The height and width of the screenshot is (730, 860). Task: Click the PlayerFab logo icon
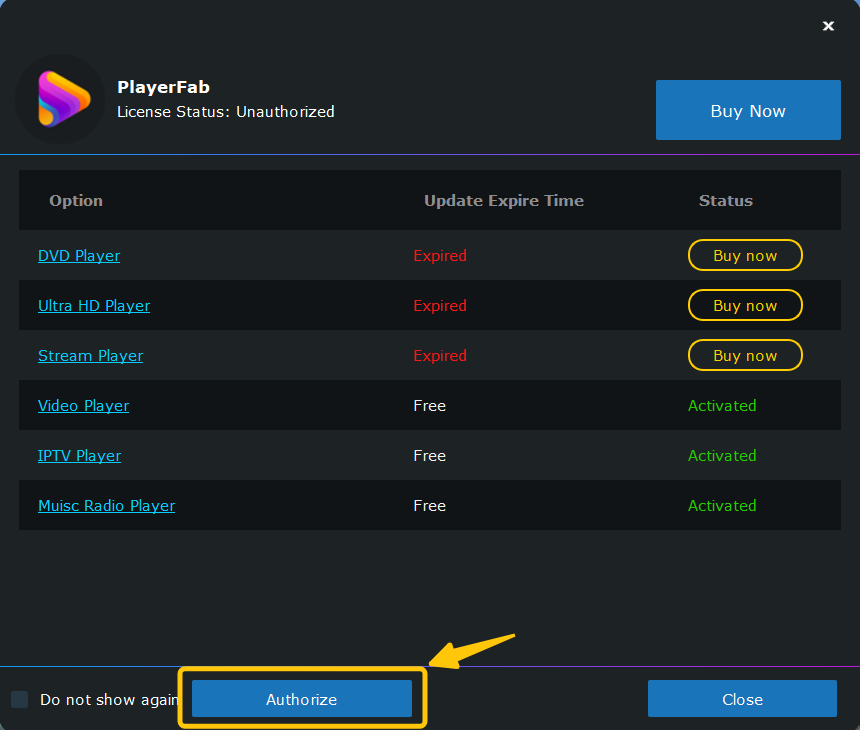[60, 99]
